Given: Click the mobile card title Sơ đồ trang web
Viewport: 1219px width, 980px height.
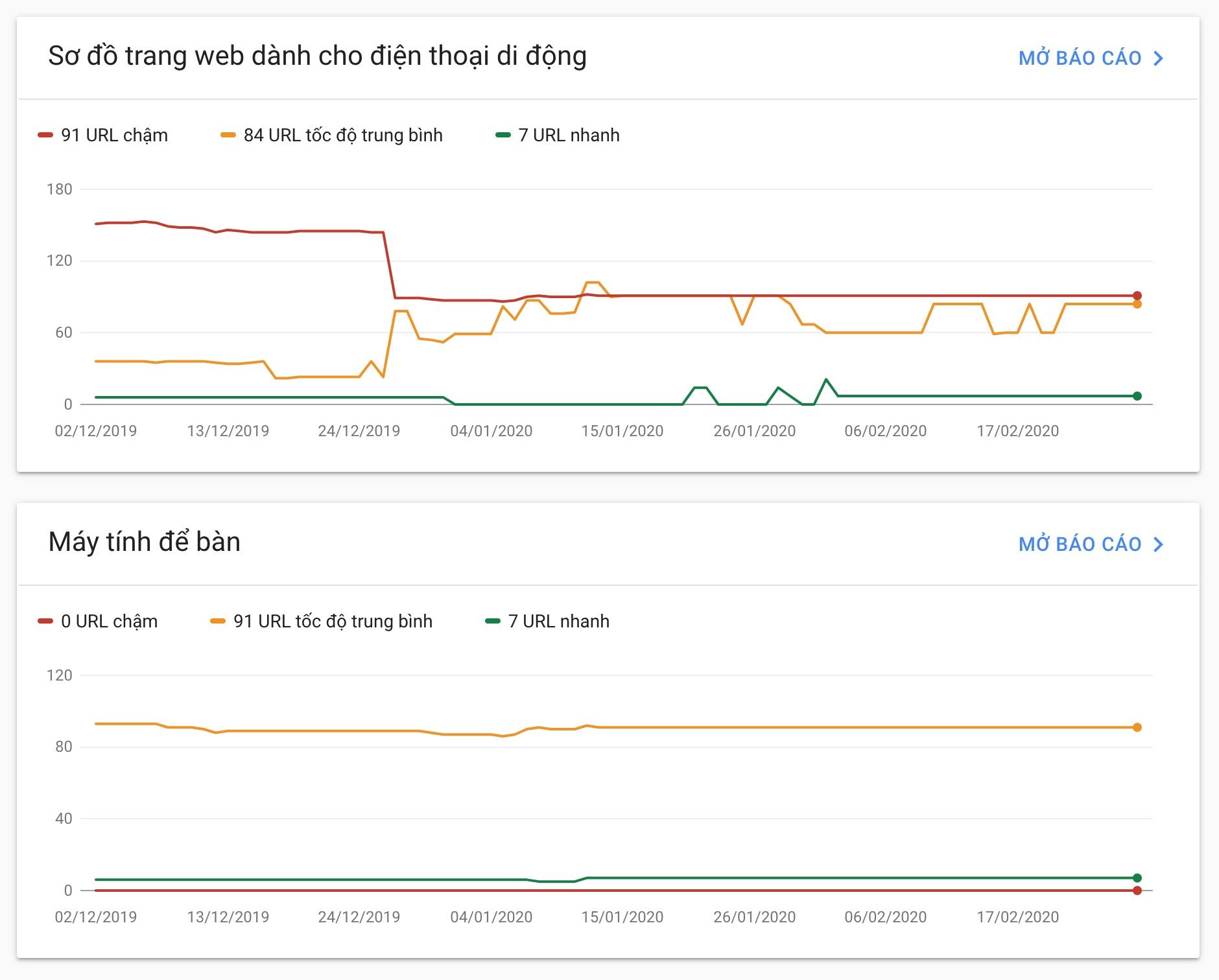Looking at the screenshot, I should point(317,56).
